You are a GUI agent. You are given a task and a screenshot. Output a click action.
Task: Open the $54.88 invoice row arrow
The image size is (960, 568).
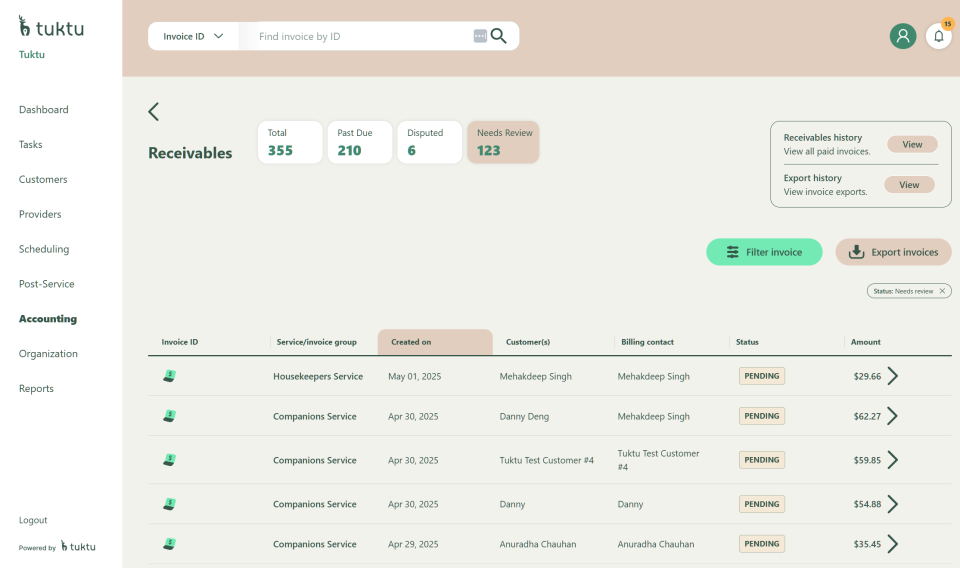[x=893, y=504]
